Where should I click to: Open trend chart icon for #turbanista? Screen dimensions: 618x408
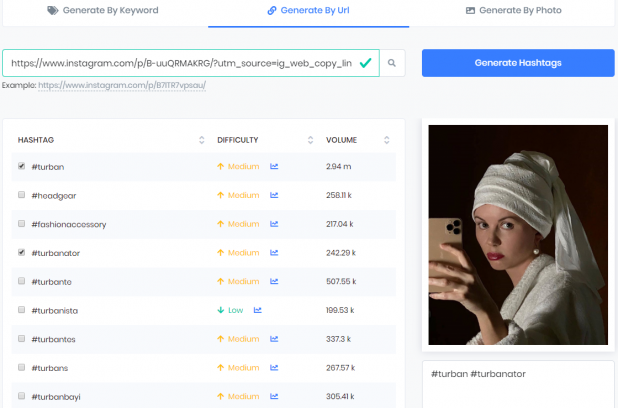[x=257, y=310]
